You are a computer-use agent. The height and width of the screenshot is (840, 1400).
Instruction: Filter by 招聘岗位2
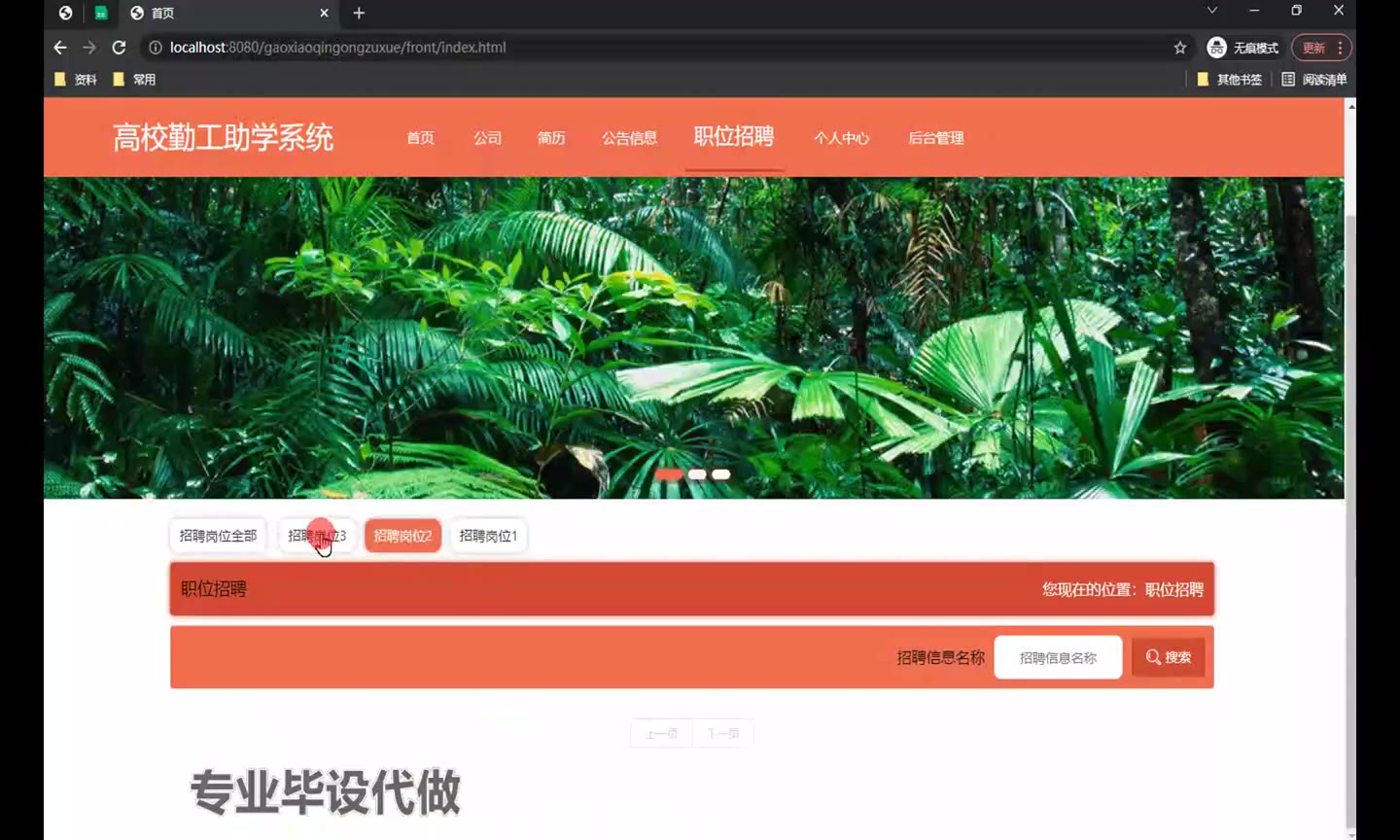tap(402, 536)
